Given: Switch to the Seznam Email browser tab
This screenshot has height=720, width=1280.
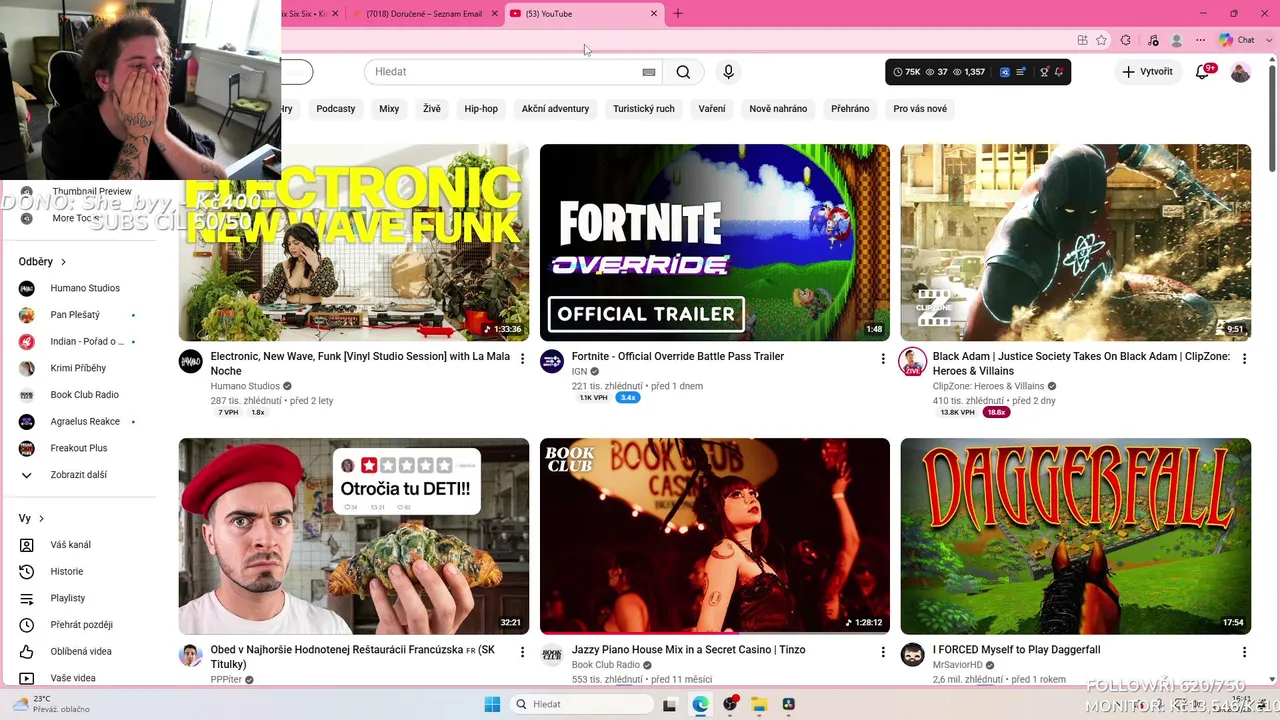Looking at the screenshot, I should coord(424,14).
